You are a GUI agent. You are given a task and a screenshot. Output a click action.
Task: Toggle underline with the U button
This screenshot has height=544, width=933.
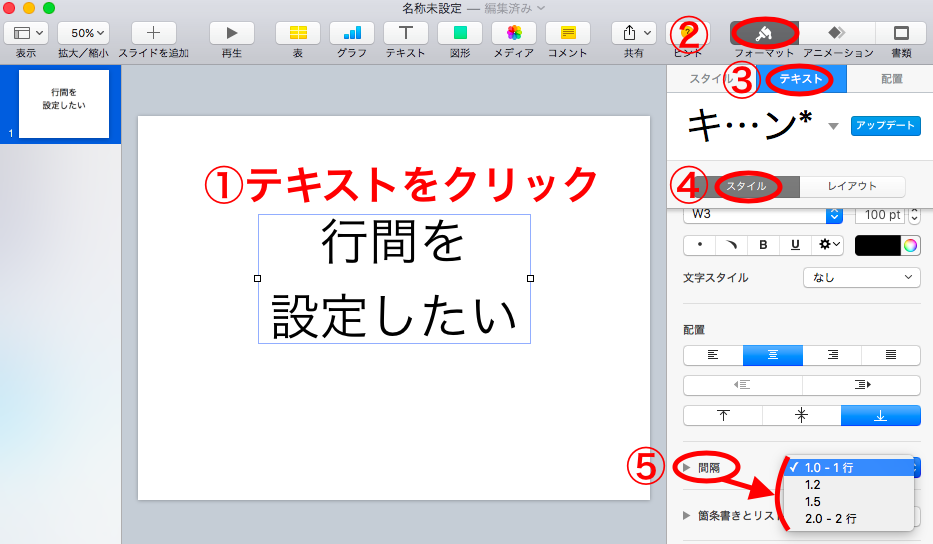[x=795, y=244]
